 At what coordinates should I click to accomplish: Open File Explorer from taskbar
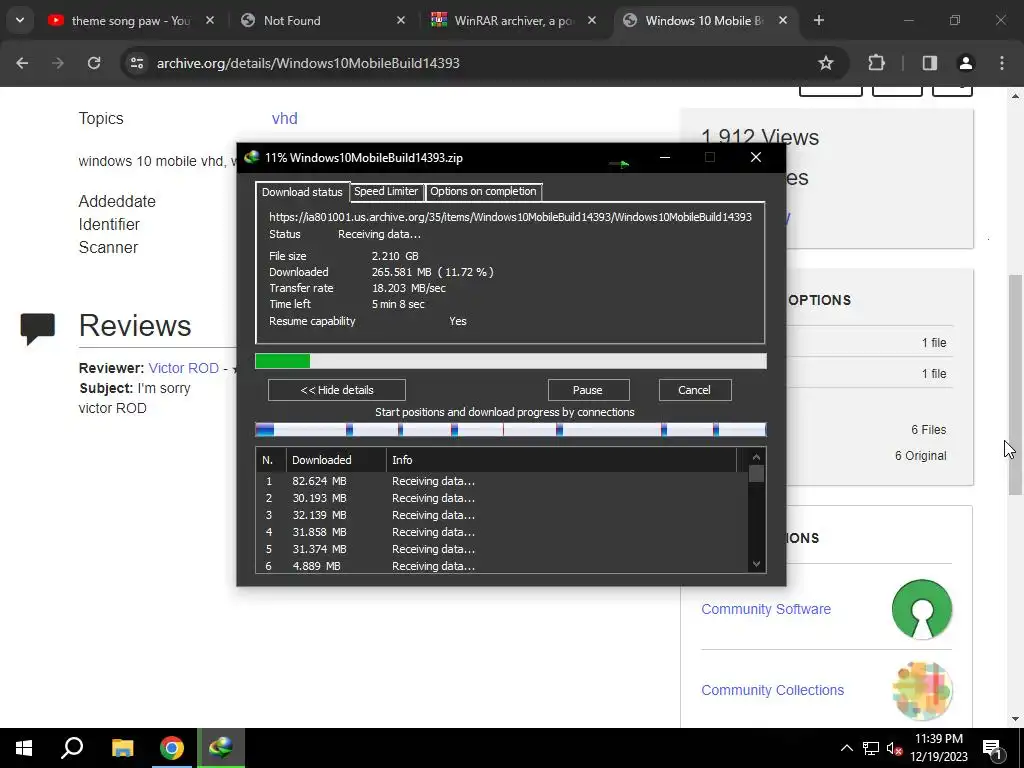122,748
